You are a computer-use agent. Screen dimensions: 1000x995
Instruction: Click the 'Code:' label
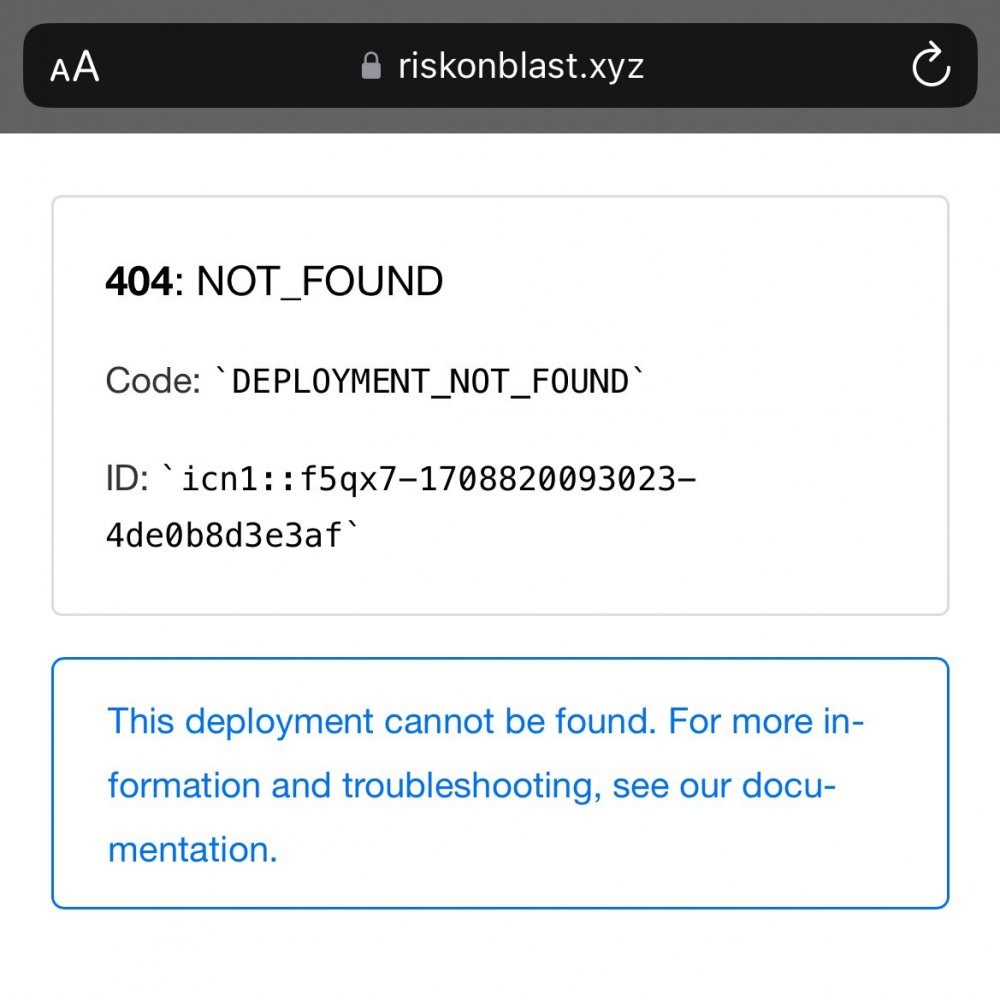click(153, 381)
